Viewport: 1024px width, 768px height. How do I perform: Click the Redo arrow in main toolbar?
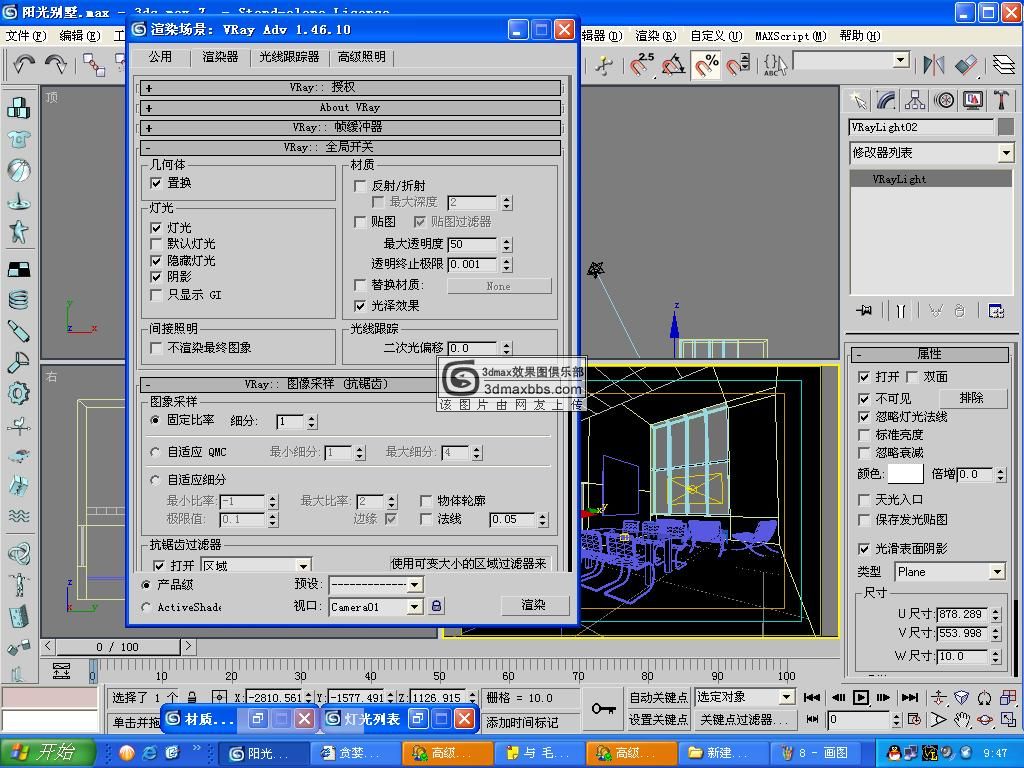[56, 63]
